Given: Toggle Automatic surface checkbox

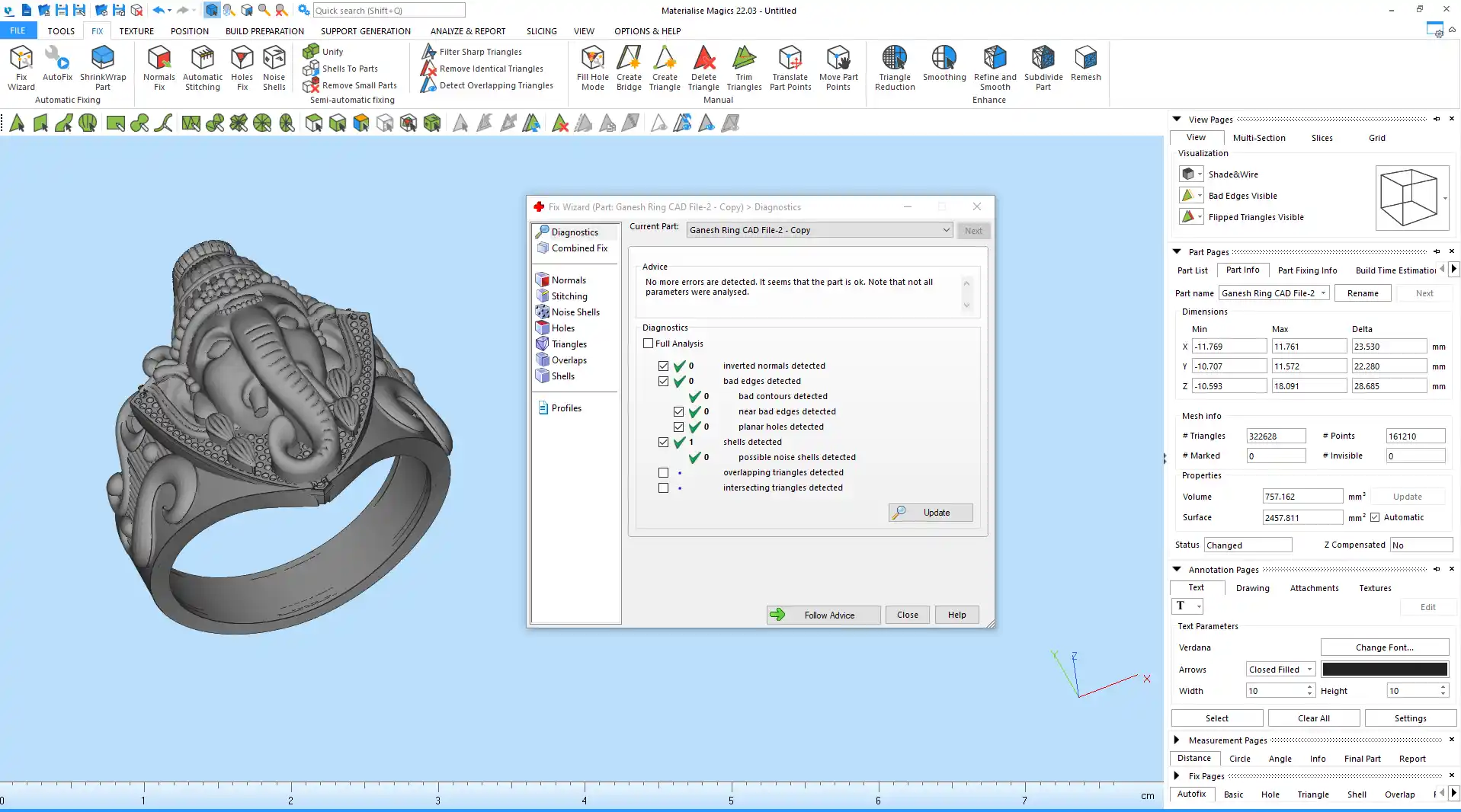Looking at the screenshot, I should point(1375,517).
